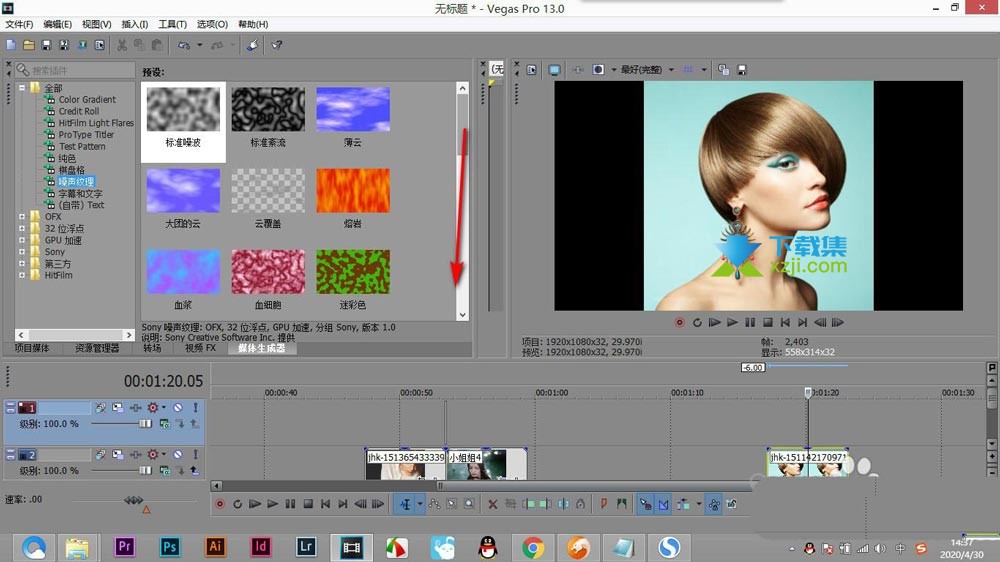Click the Cut scissors toolbar icon
1000x562 pixels.
pyautogui.click(x=121, y=45)
